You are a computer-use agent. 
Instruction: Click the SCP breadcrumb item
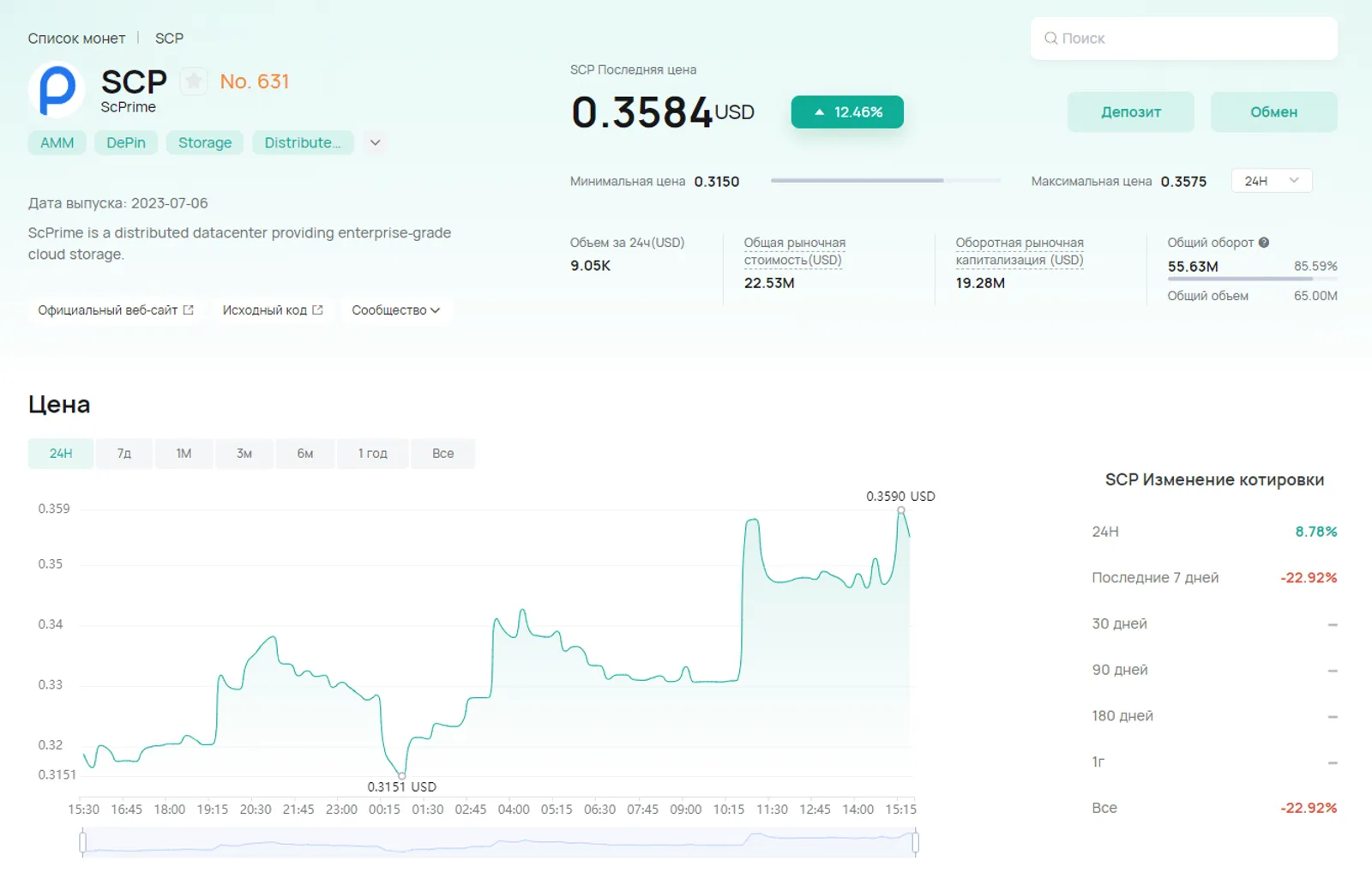(x=169, y=38)
